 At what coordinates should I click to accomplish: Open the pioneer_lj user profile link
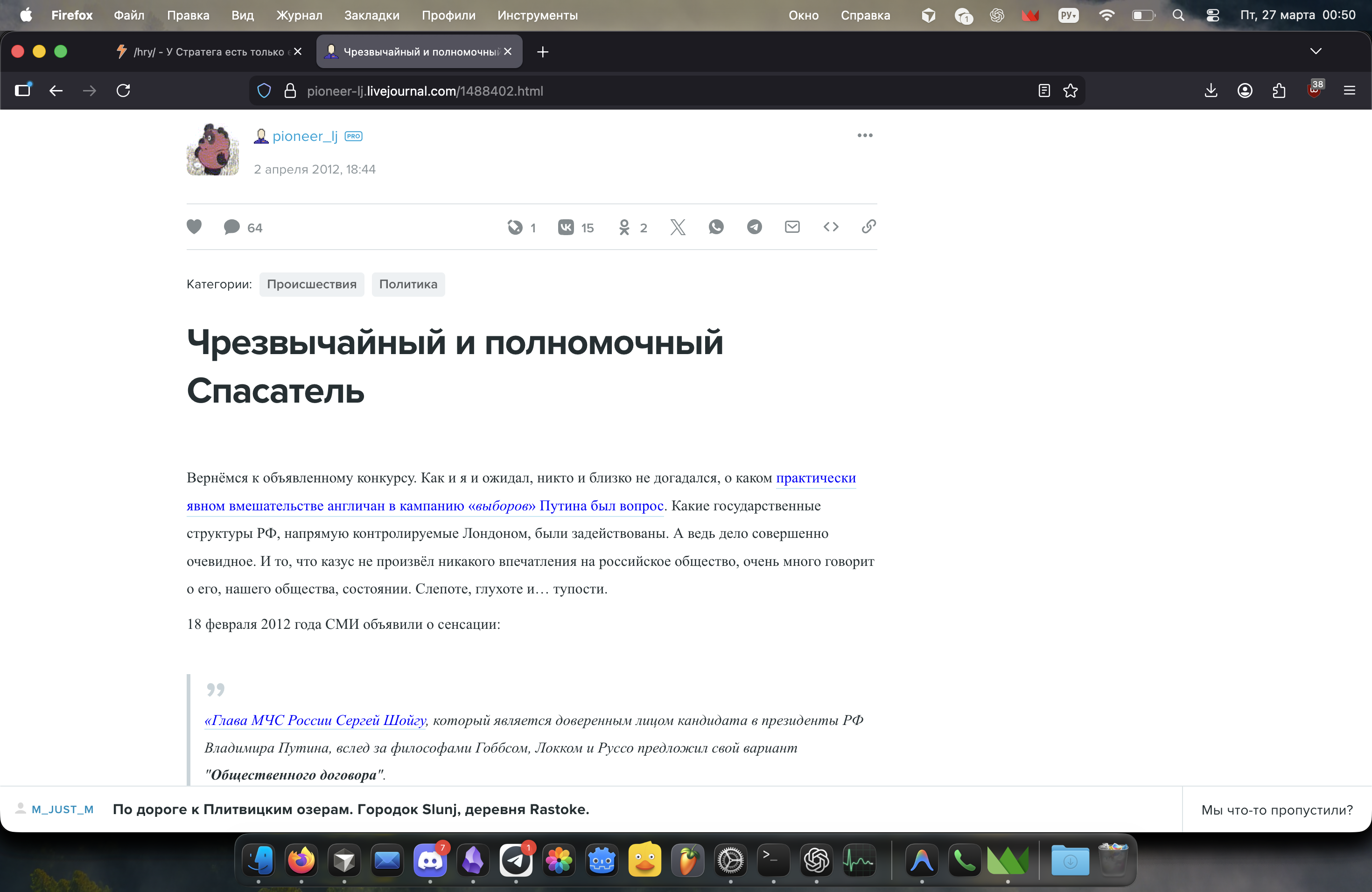coord(304,136)
